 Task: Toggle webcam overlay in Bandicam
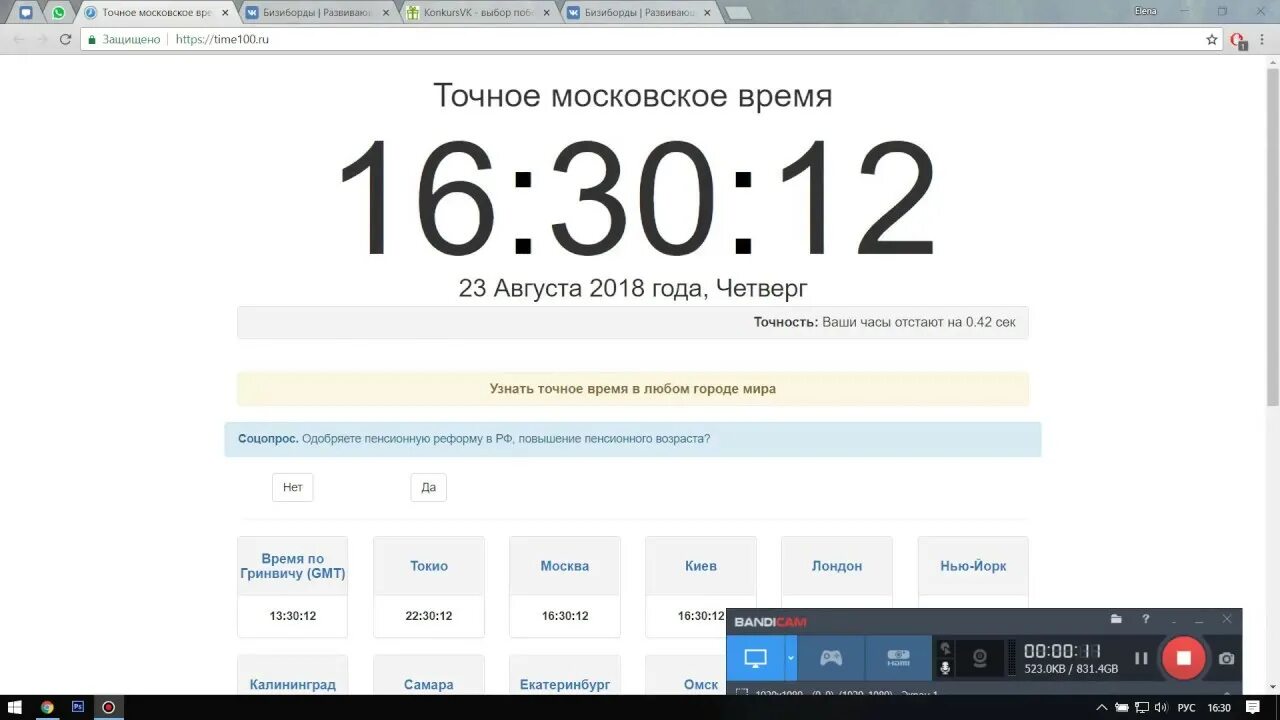pos(981,658)
